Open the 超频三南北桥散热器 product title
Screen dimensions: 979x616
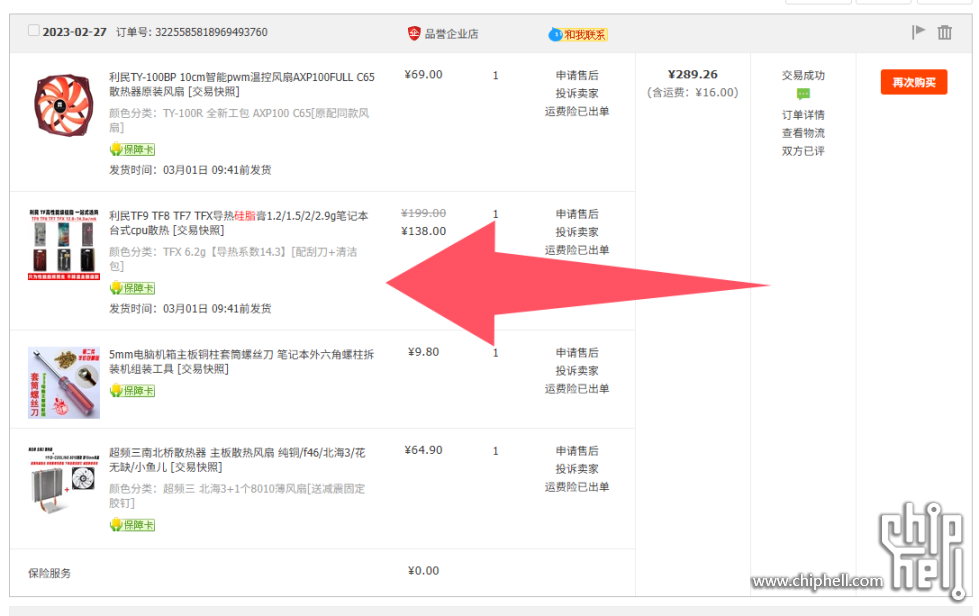(x=237, y=459)
